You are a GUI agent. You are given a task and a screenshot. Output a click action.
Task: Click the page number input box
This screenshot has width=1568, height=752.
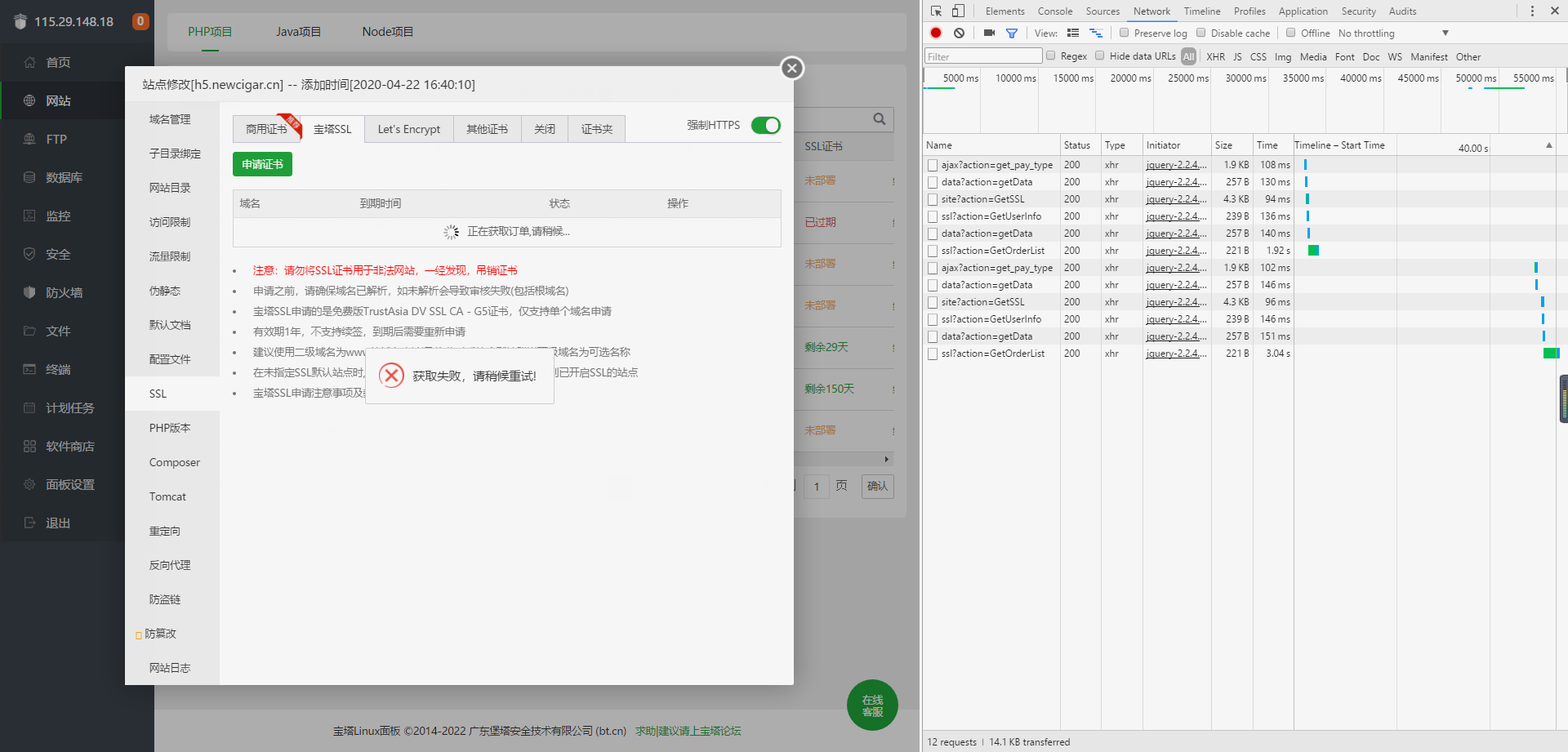tap(817, 487)
